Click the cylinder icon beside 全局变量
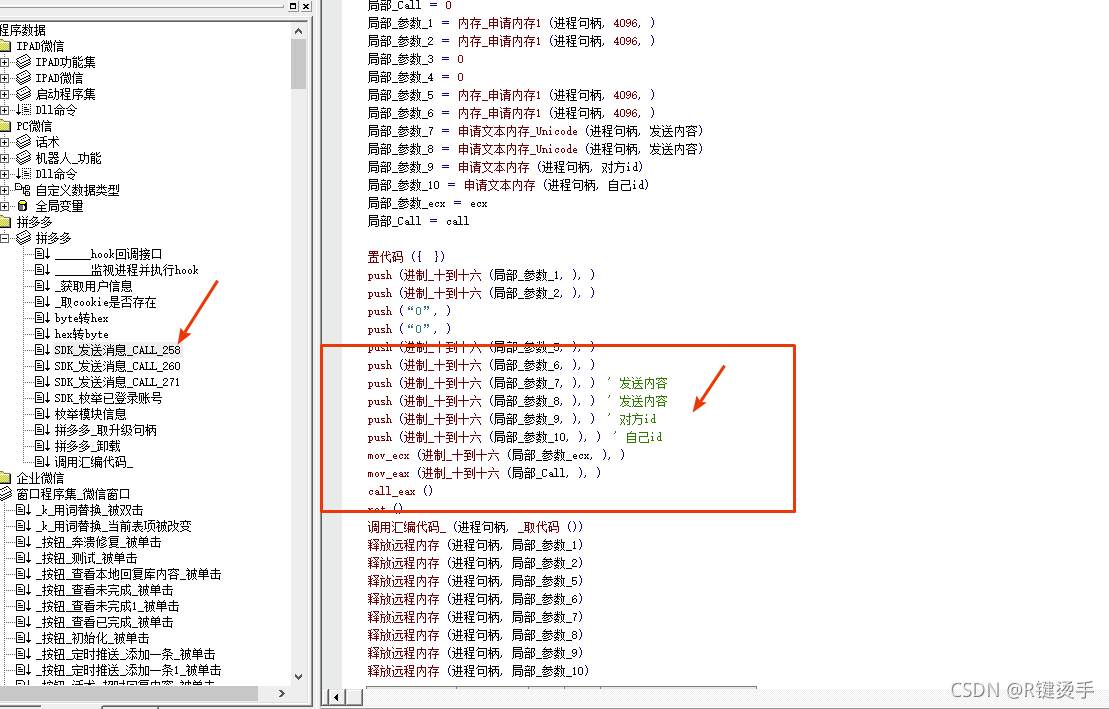The image size is (1109, 709). click(x=23, y=206)
